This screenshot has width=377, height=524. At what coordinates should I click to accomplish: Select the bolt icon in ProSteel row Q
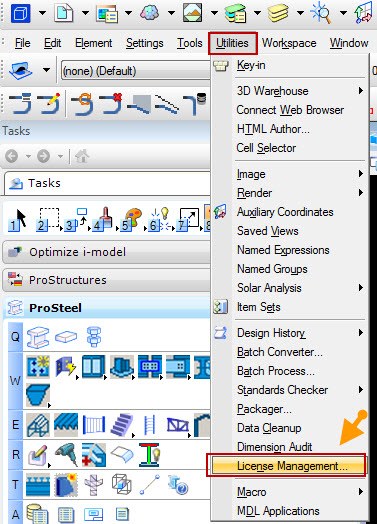pos(94,337)
